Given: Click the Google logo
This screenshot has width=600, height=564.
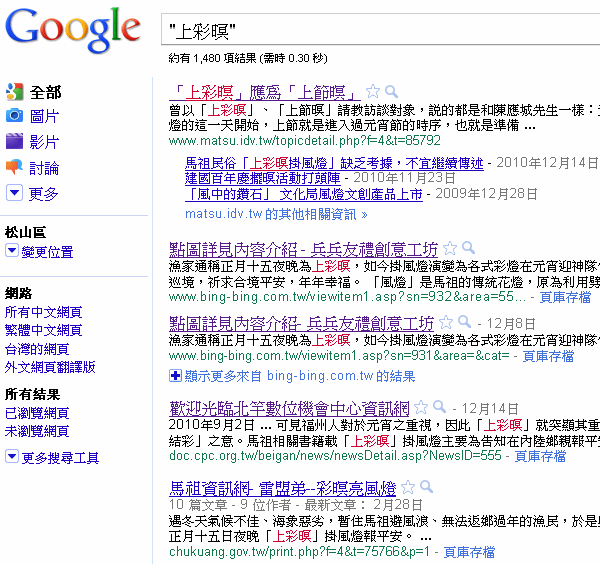Looking at the screenshot, I should [x=73, y=29].
